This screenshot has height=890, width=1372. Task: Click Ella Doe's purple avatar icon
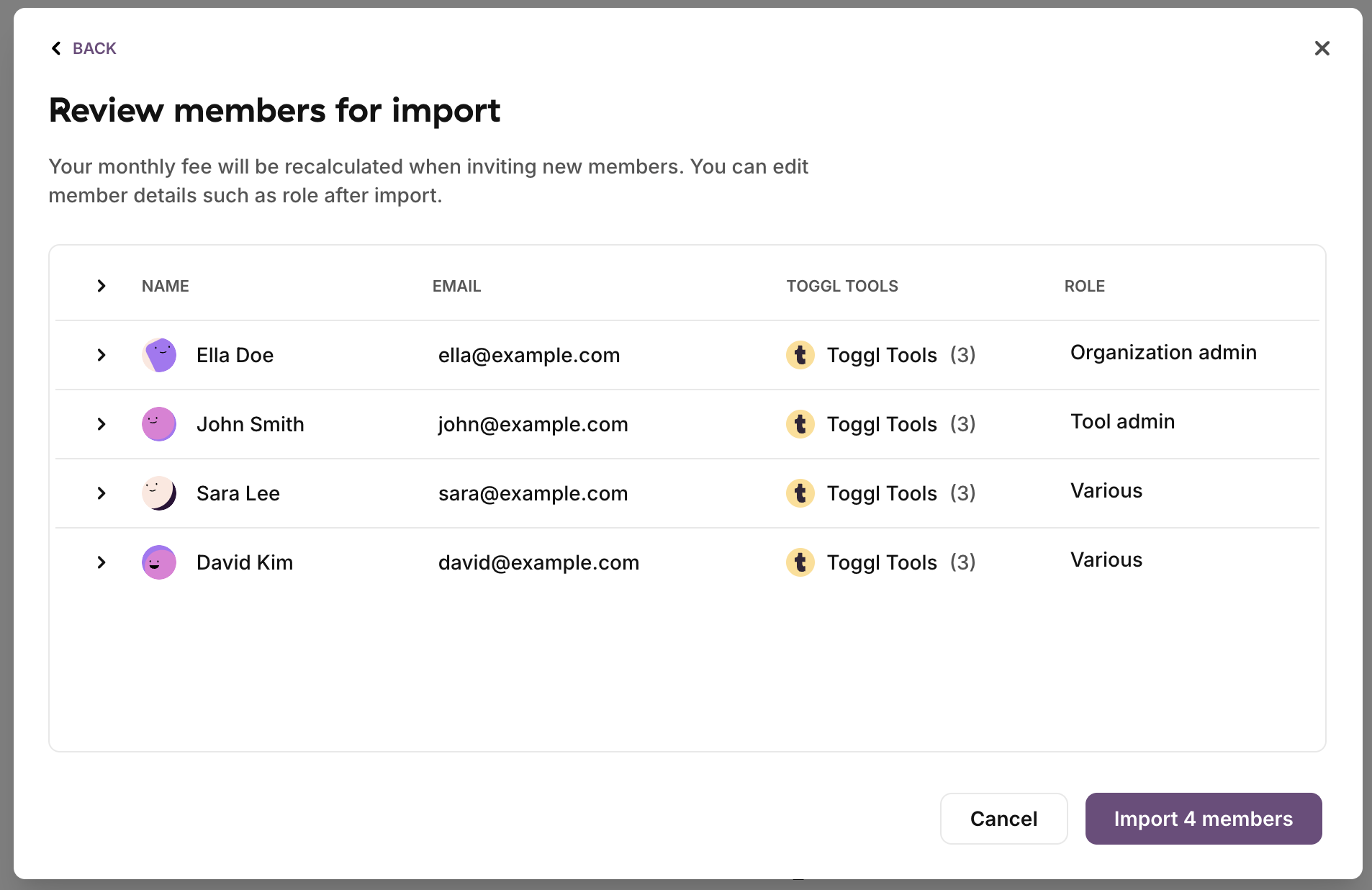(x=159, y=355)
